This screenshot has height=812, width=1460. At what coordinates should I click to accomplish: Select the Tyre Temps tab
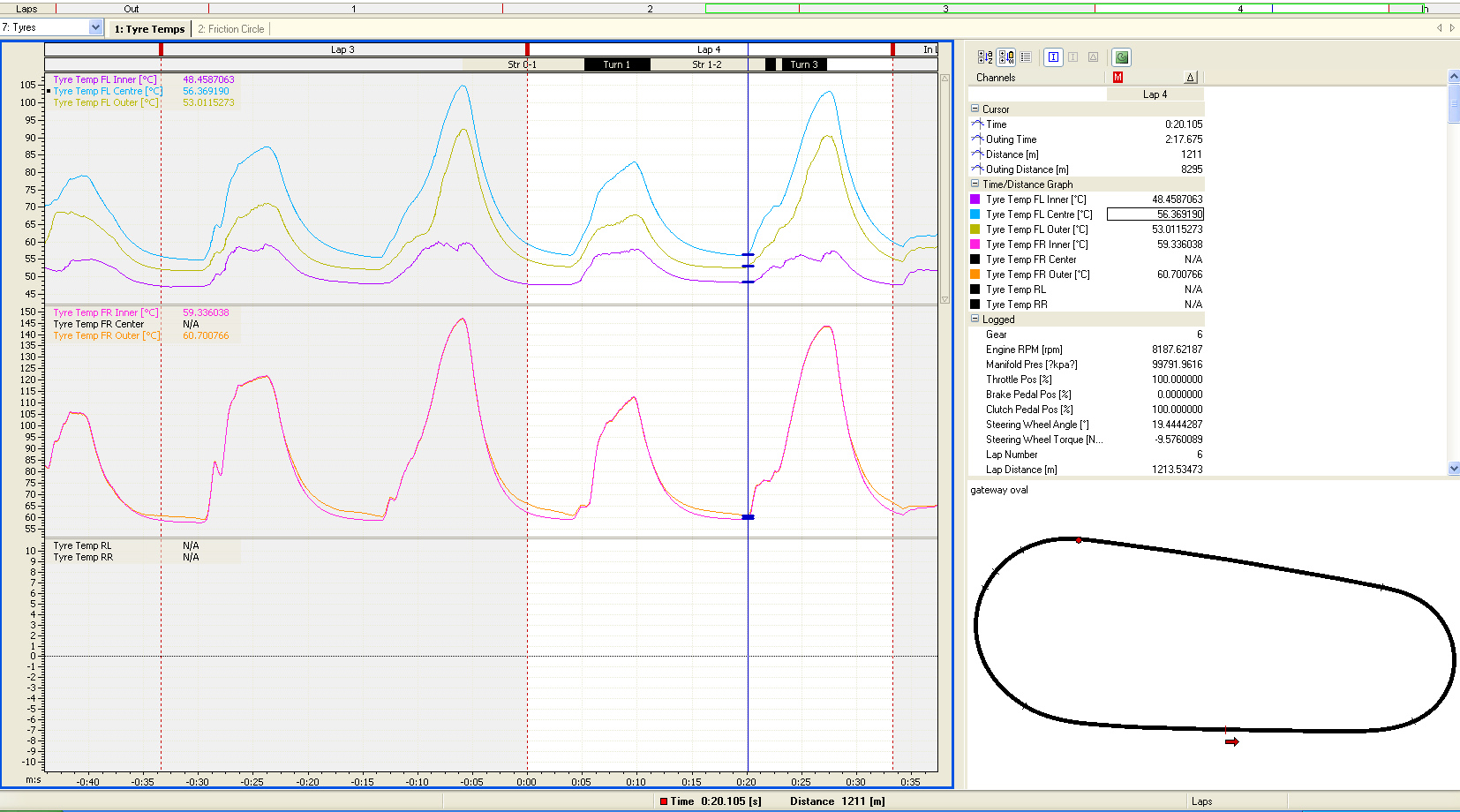click(149, 29)
